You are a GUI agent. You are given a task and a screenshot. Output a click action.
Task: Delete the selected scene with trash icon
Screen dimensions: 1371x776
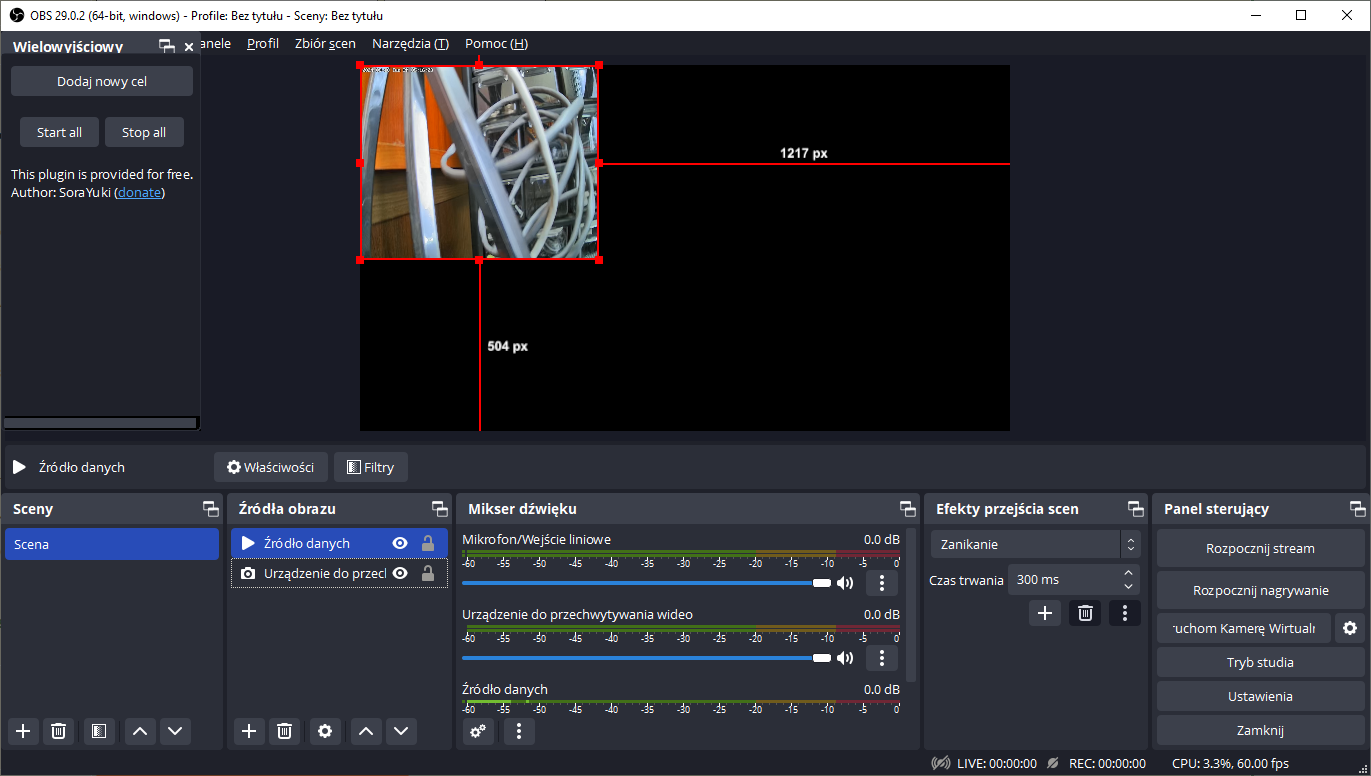point(59,731)
